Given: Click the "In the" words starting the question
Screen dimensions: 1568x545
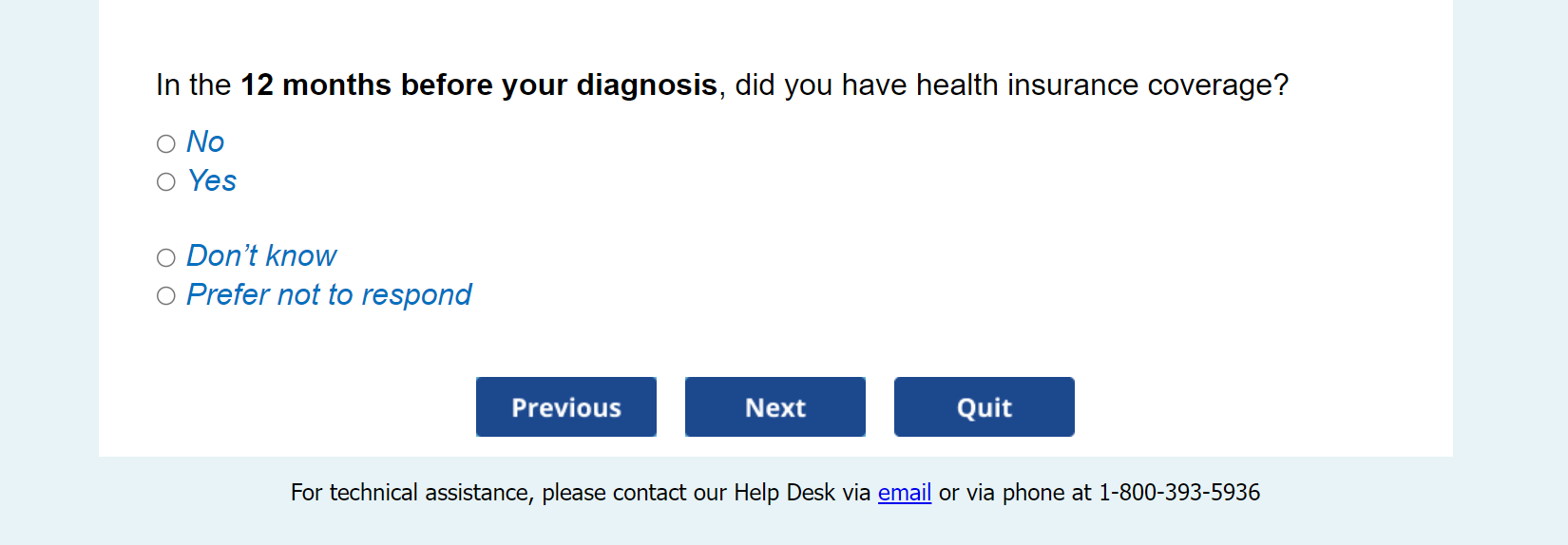Looking at the screenshot, I should pyautogui.click(x=193, y=85).
